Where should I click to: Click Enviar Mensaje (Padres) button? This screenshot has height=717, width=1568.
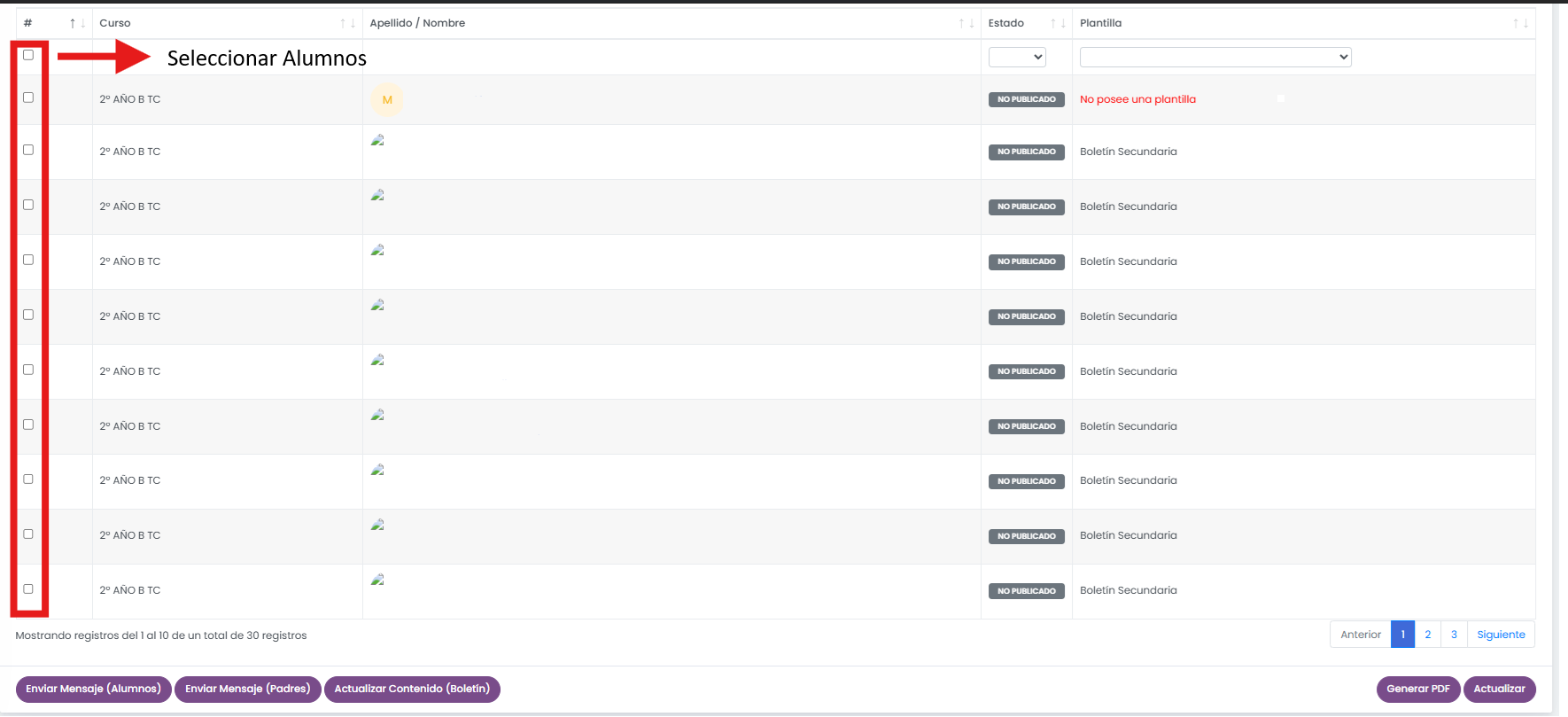point(248,689)
